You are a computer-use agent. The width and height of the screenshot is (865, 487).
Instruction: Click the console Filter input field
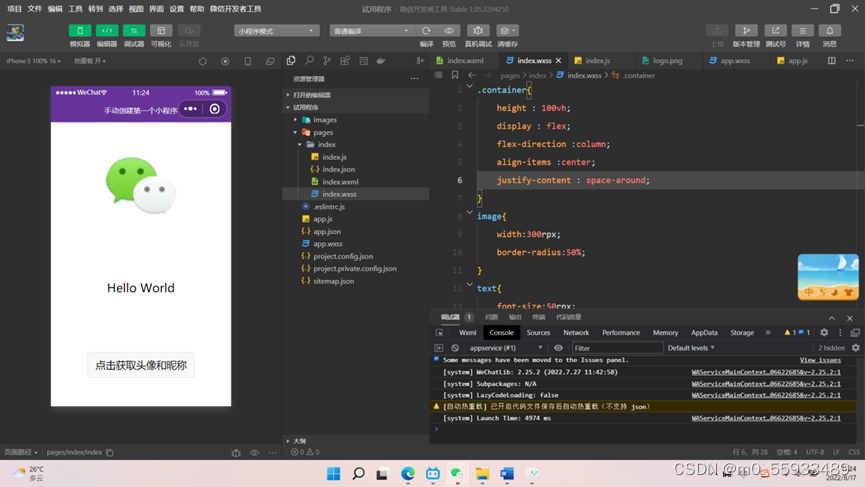point(617,348)
